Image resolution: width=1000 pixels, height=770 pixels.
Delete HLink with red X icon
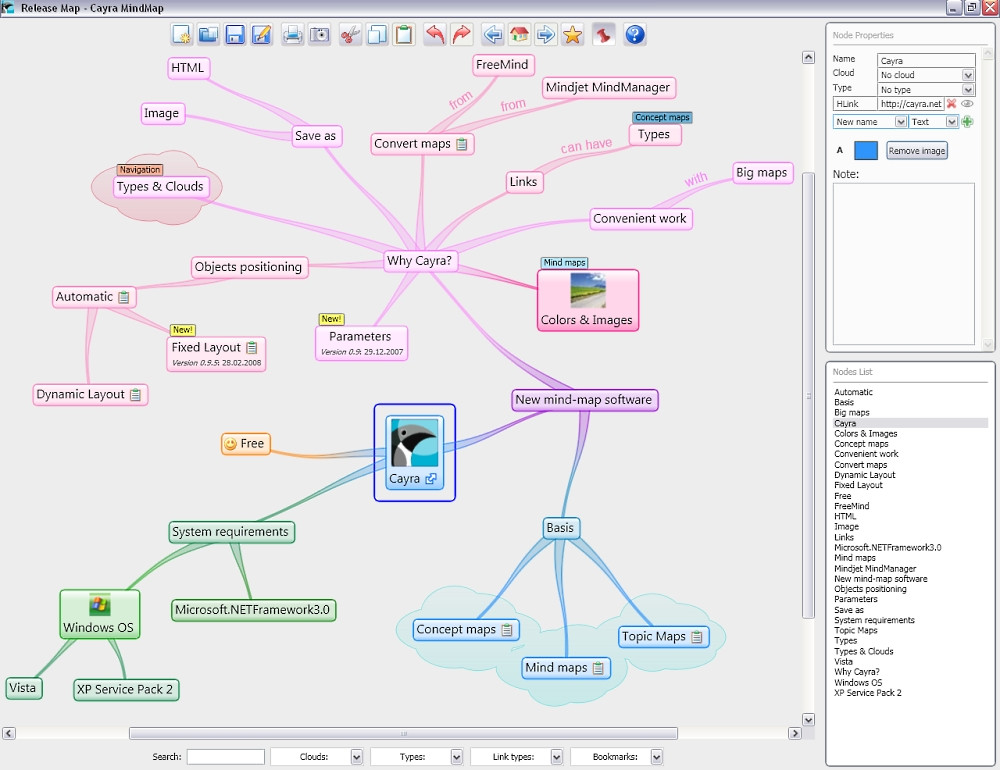click(x=952, y=103)
